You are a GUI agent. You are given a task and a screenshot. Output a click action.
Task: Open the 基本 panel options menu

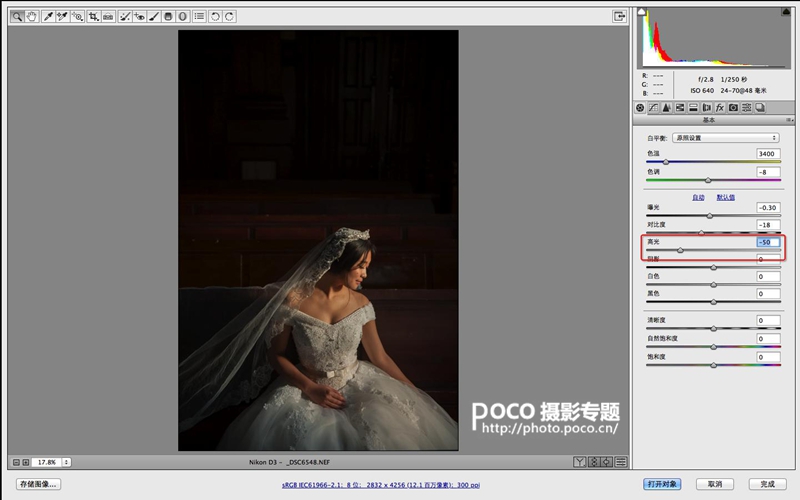(x=789, y=120)
